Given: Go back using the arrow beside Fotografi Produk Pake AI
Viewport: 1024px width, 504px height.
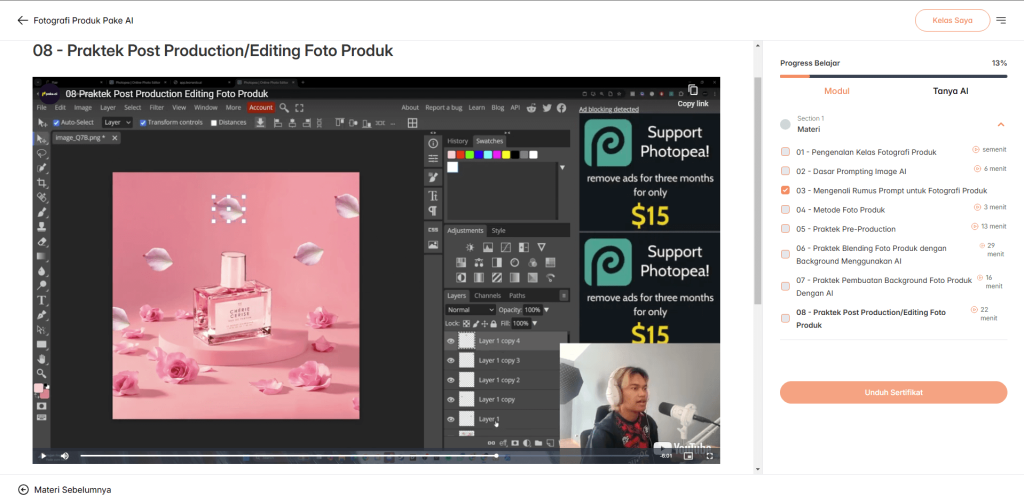Looking at the screenshot, I should click(23, 20).
